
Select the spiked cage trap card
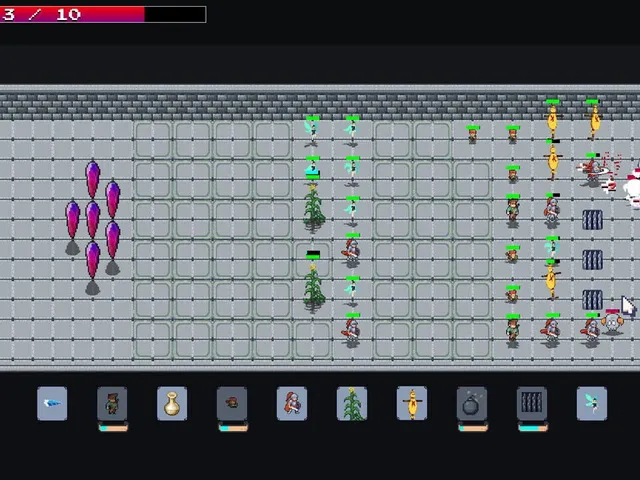click(x=532, y=403)
